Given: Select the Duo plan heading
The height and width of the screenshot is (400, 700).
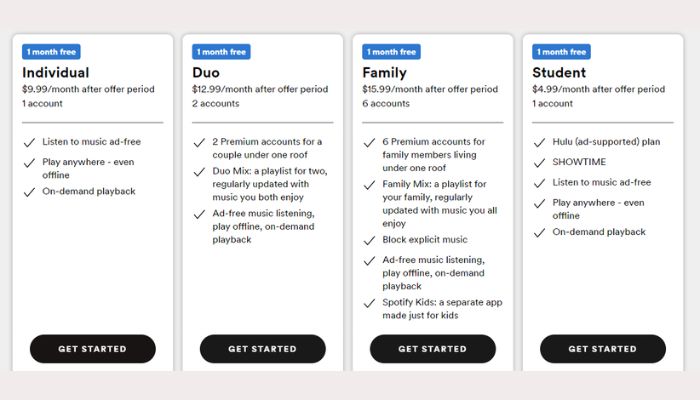Looking at the screenshot, I should pyautogui.click(x=208, y=72).
